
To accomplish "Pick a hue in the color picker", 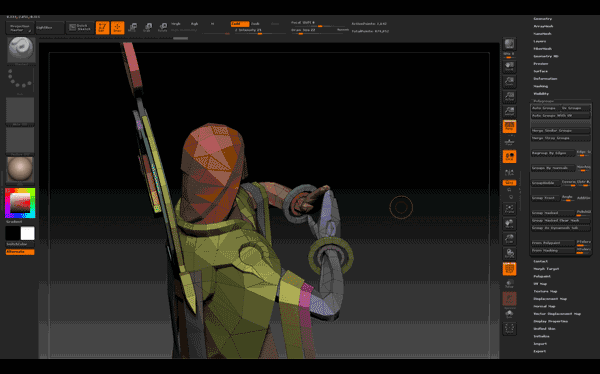I will coord(20,203).
